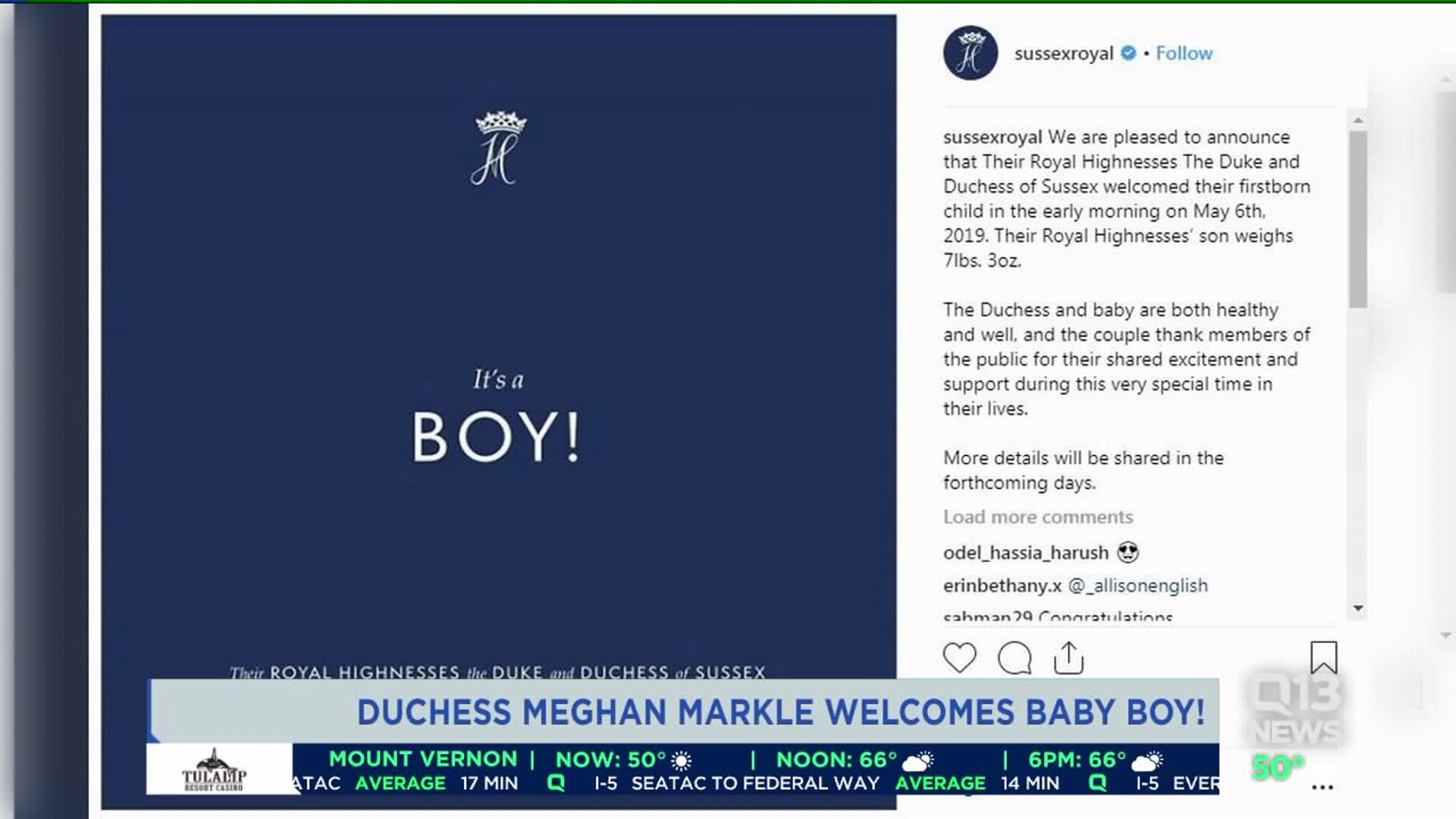Open comments via the speech bubble icon
Viewport: 1456px width, 819px height.
click(x=1015, y=657)
